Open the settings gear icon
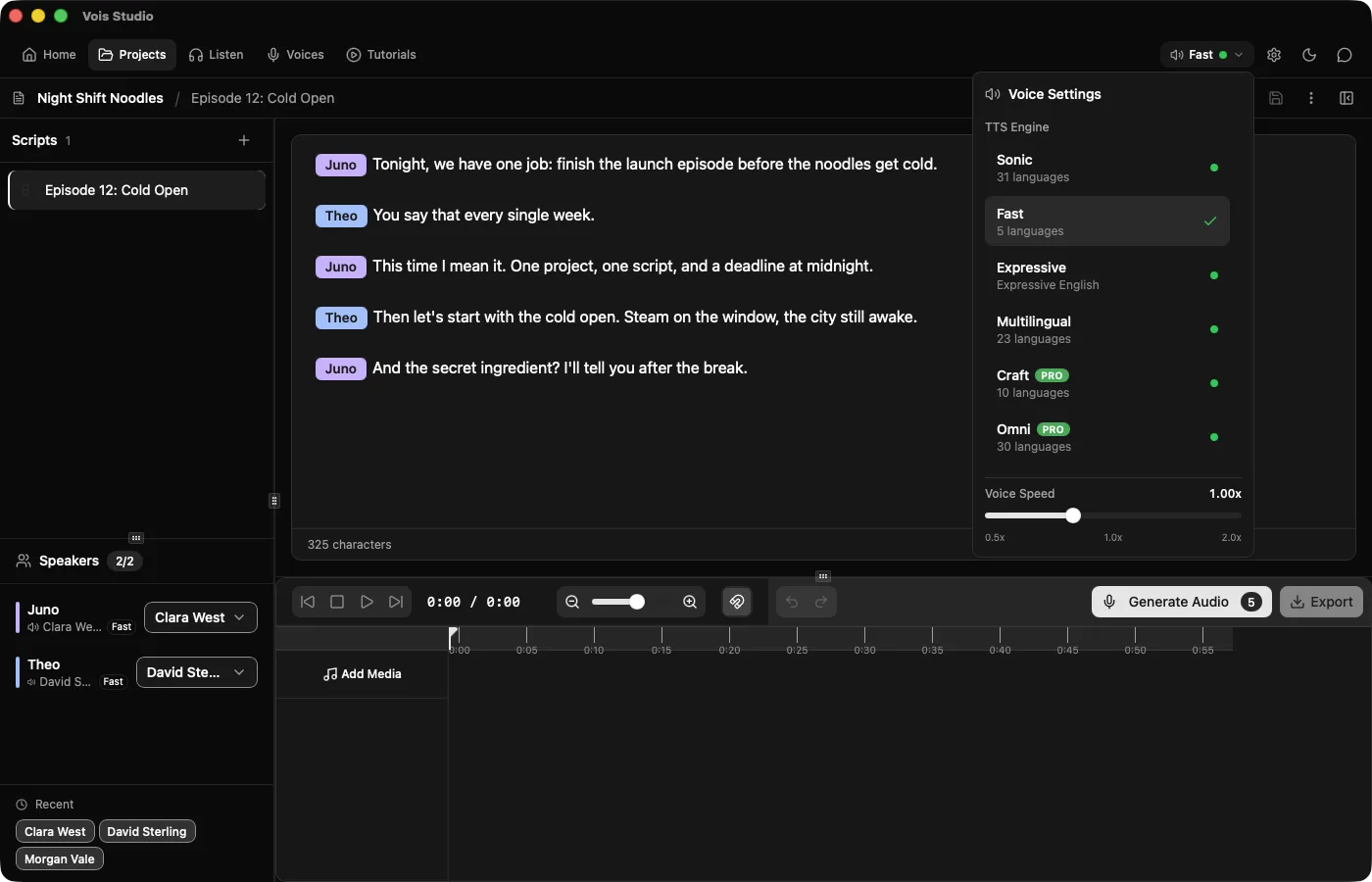1372x882 pixels. [x=1274, y=55]
